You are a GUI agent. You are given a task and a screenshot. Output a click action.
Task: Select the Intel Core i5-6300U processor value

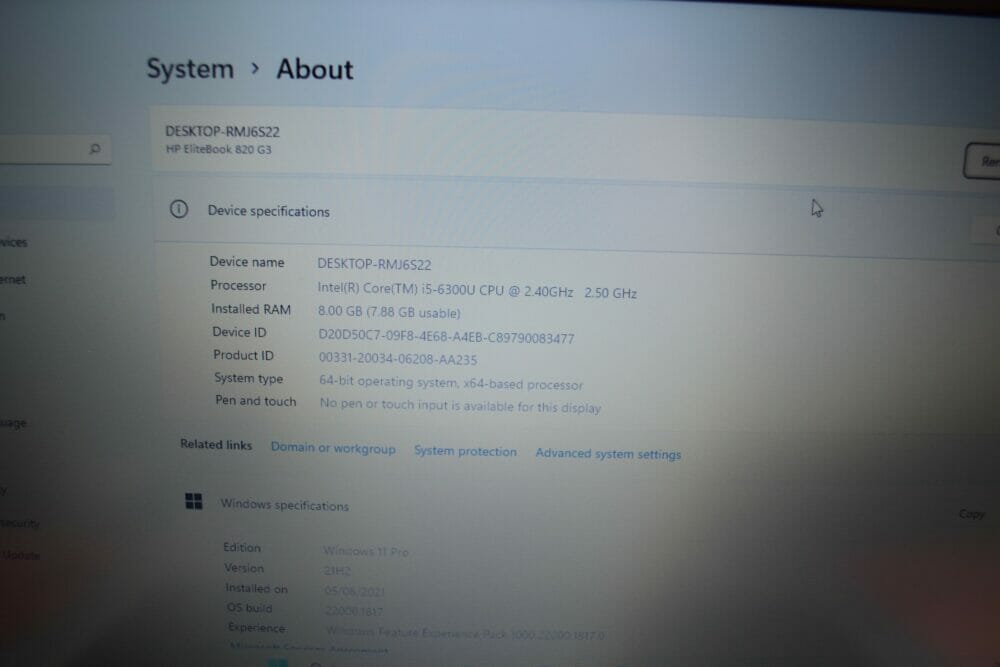(x=477, y=291)
